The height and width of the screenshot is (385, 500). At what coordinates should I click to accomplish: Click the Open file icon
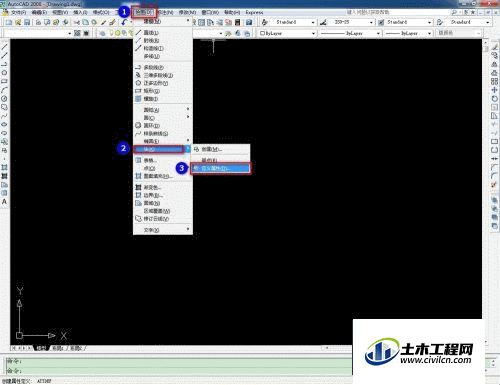click(18, 22)
